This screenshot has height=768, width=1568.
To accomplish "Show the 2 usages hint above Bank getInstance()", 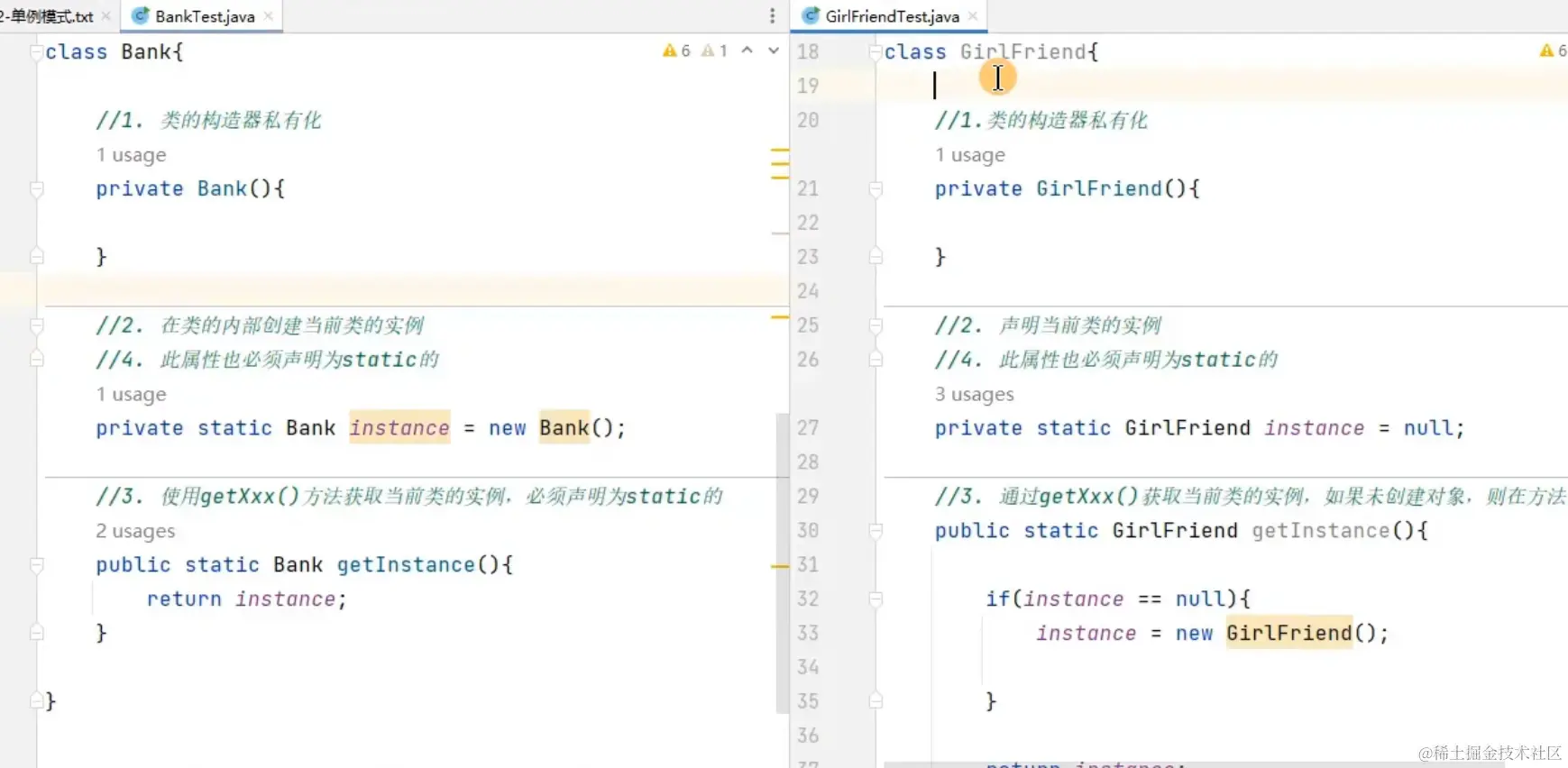I will 136,531.
